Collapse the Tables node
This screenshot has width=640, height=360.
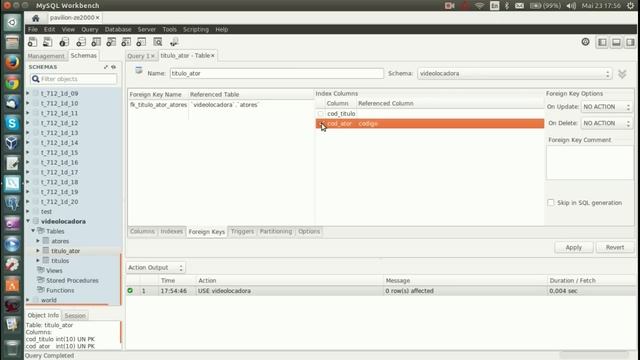coord(33,231)
